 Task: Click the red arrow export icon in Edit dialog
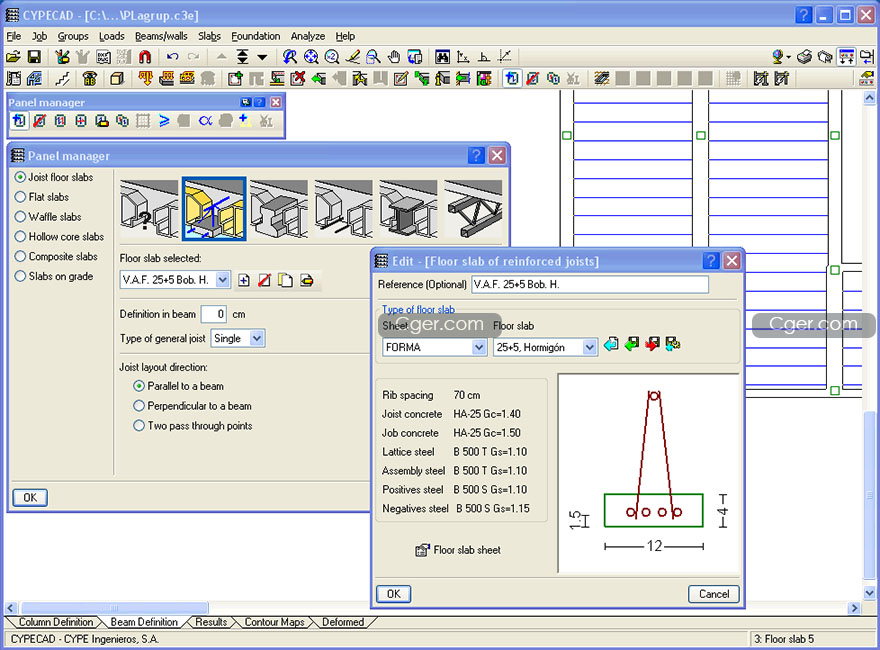[x=652, y=344]
